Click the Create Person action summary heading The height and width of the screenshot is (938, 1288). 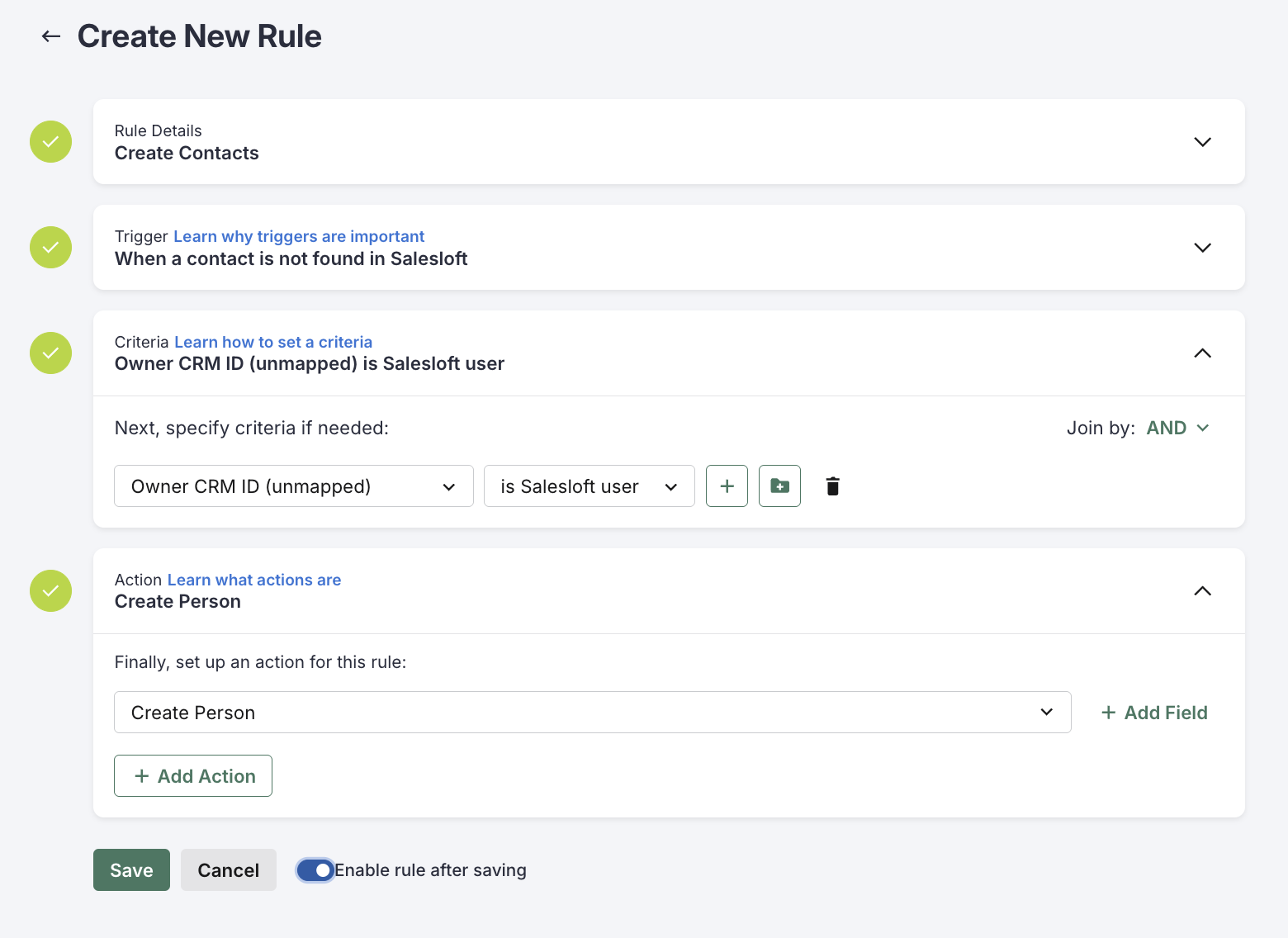coord(178,602)
